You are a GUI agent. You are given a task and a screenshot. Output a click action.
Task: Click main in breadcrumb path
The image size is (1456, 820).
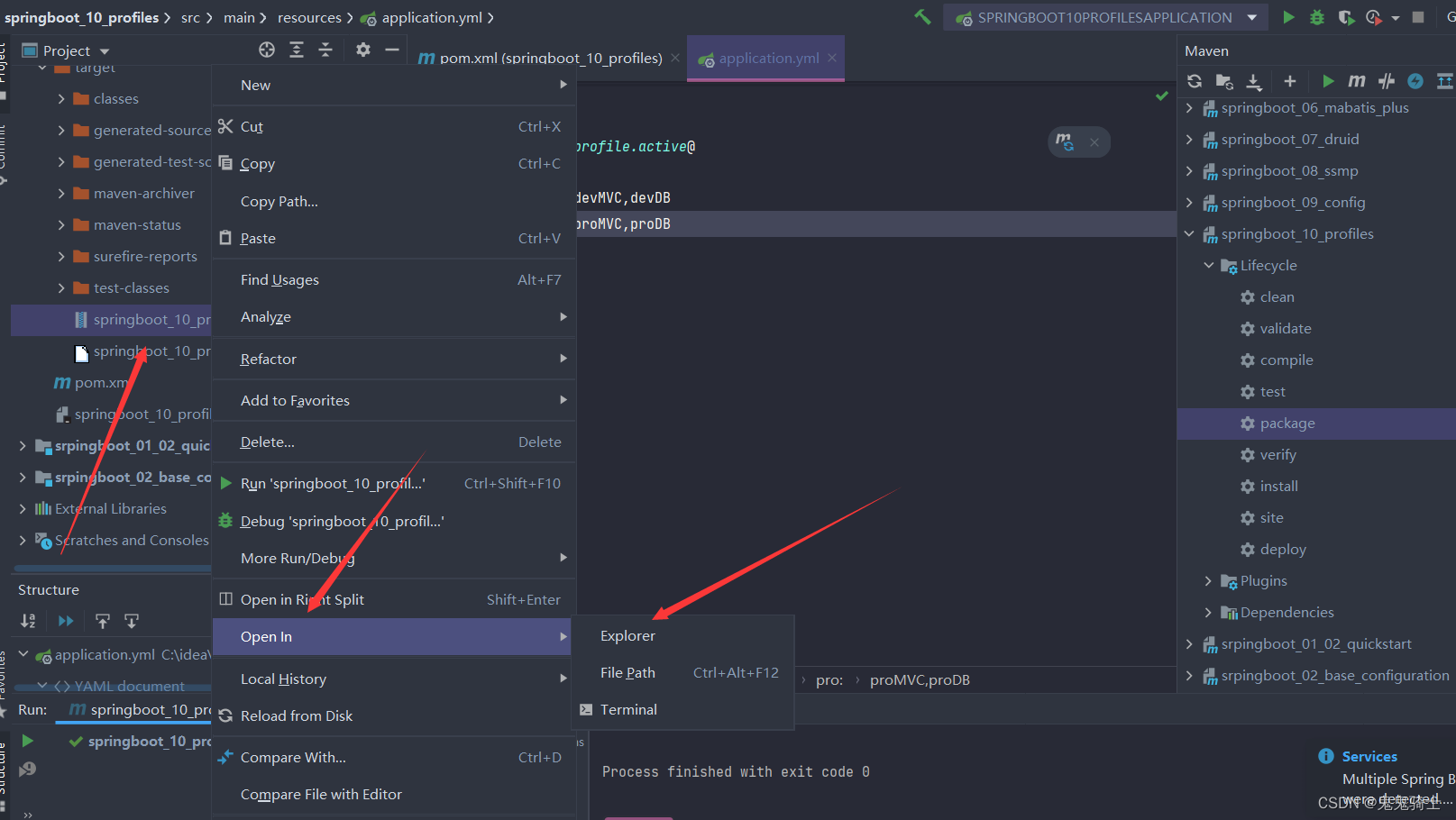coord(239,17)
